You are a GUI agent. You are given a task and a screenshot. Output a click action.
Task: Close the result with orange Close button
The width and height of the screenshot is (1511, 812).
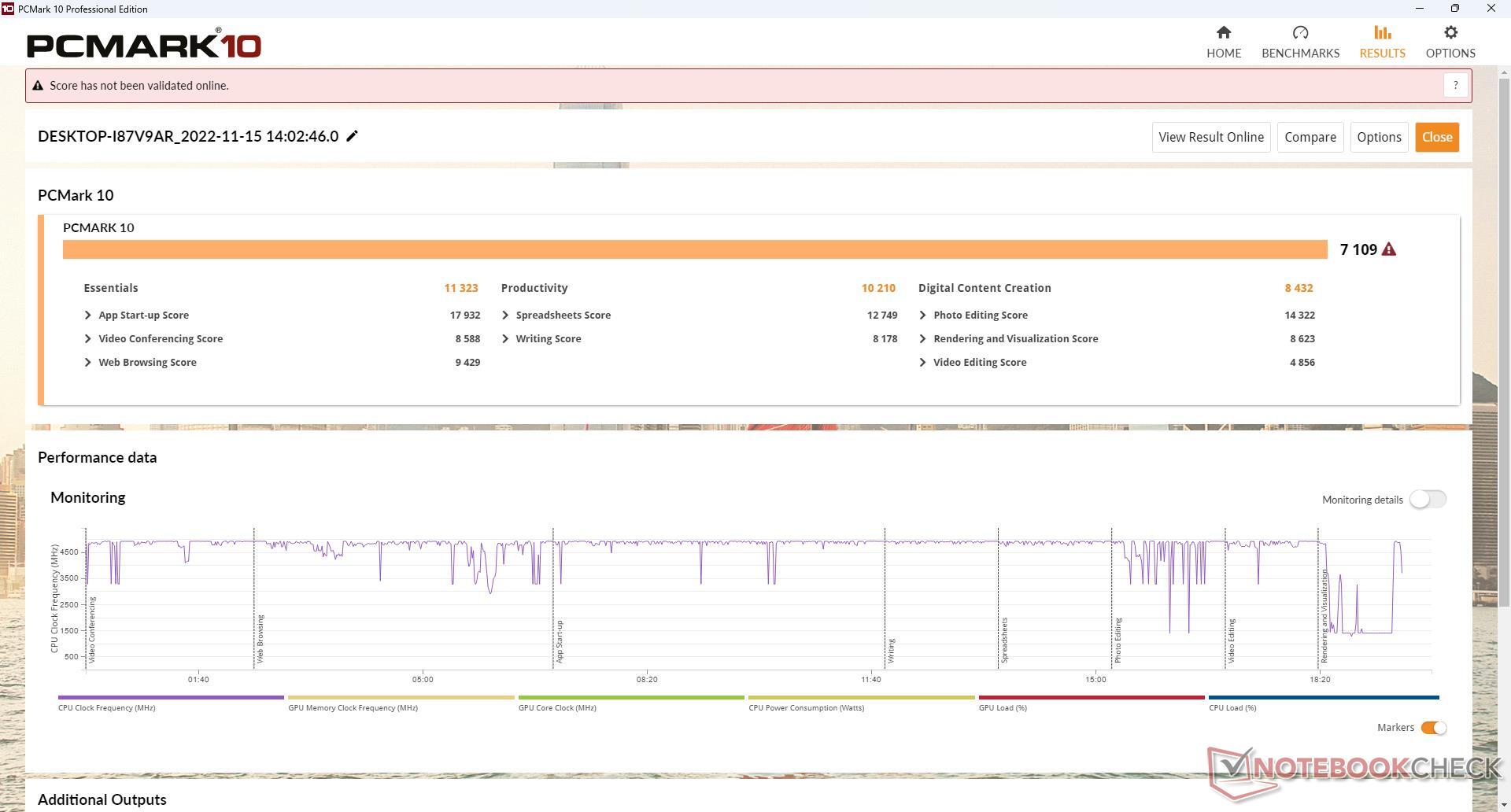coord(1436,137)
